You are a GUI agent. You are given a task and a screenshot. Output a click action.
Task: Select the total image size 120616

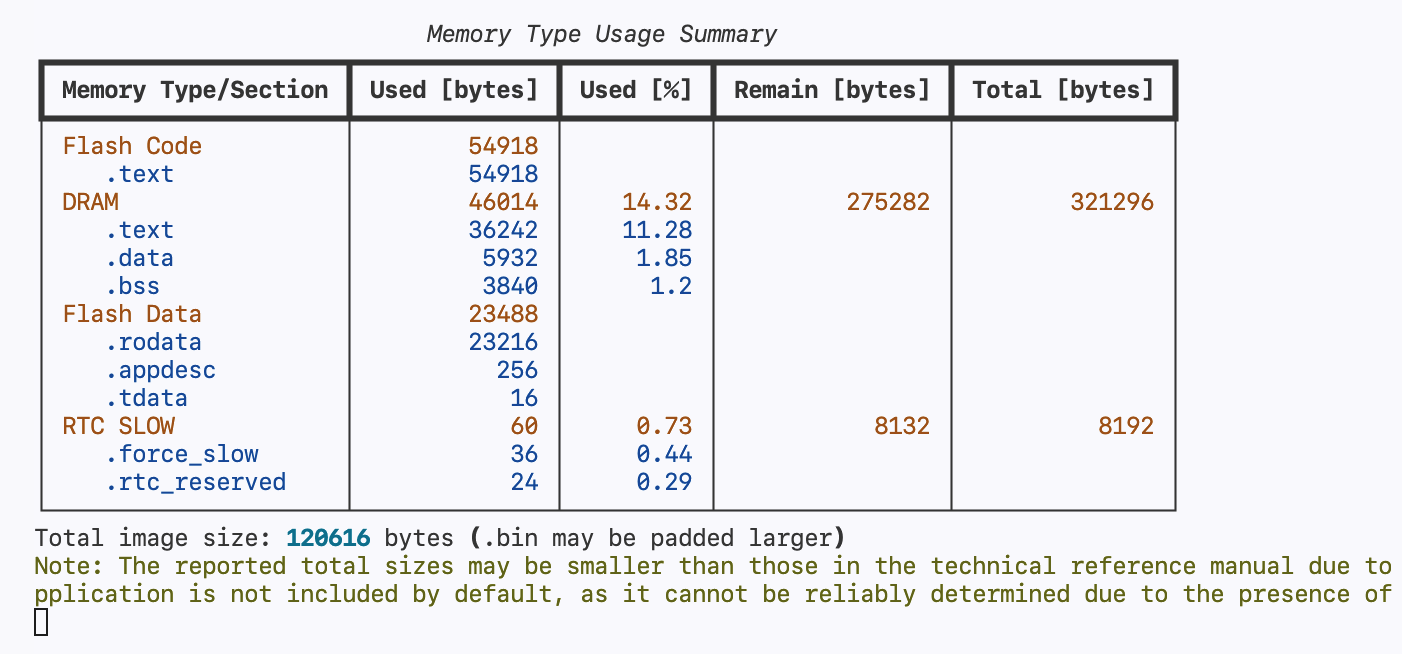(x=328, y=538)
